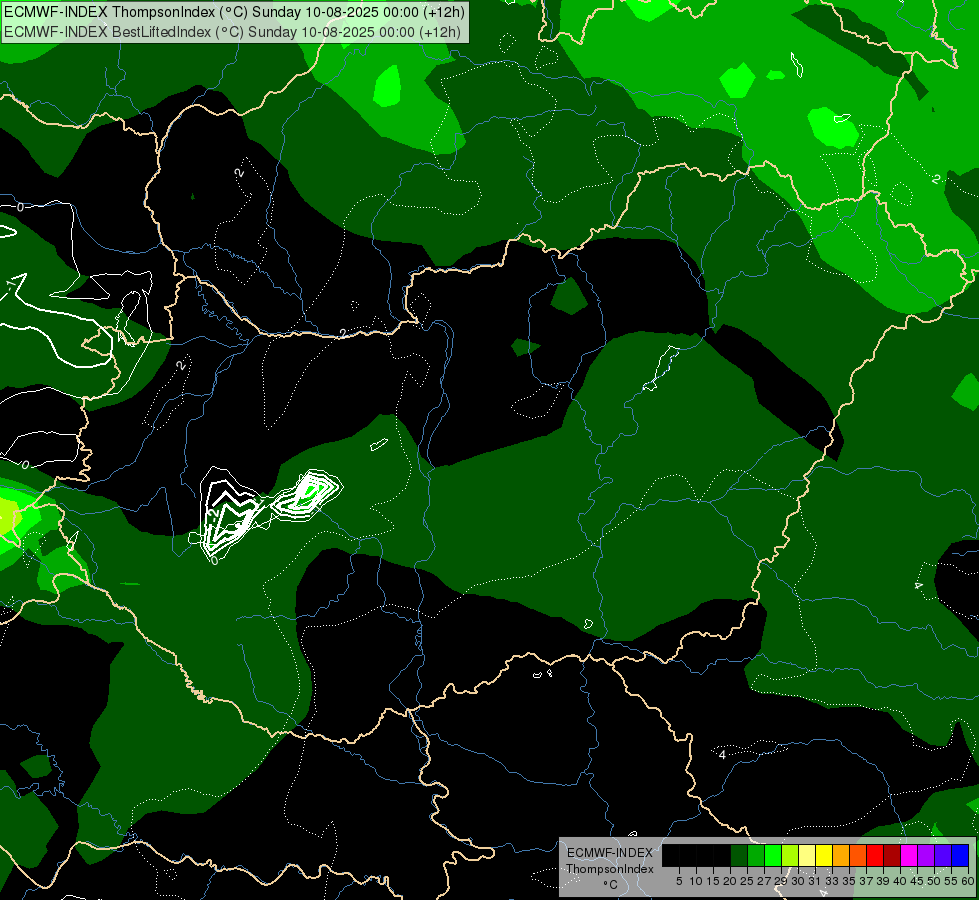979x900 pixels.
Task: Click the legend's ThompsonIndex label
Action: click(610, 869)
